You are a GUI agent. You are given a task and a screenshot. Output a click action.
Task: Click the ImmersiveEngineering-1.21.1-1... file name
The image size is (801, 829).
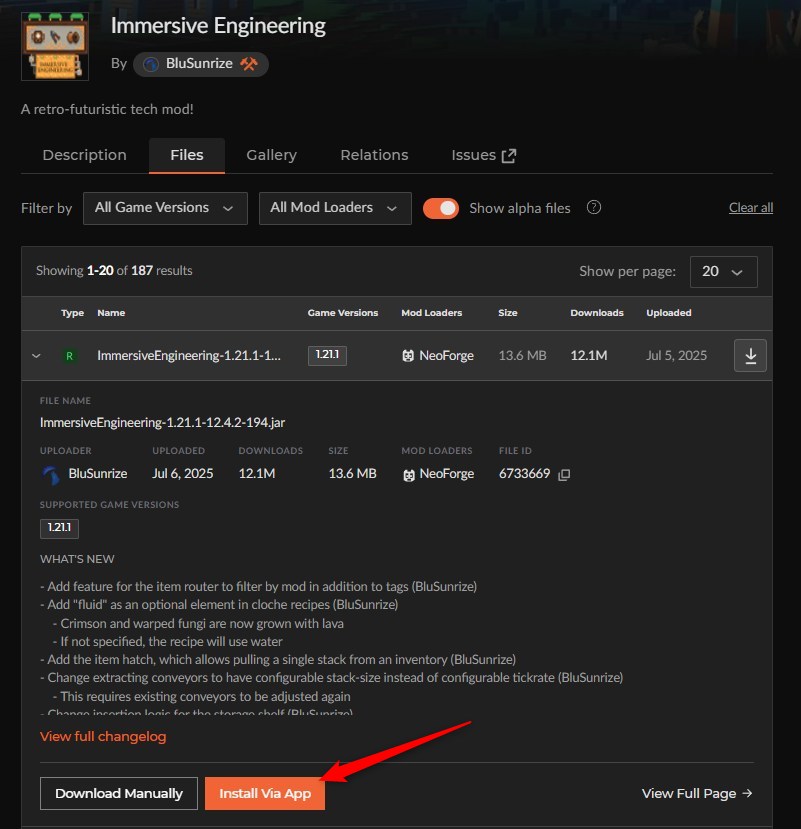tap(189, 356)
